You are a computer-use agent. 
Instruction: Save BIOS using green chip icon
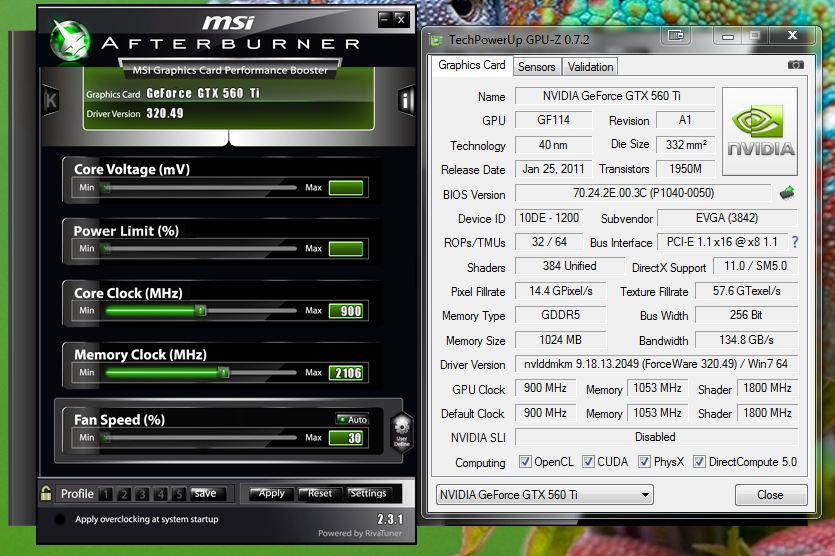pos(787,192)
